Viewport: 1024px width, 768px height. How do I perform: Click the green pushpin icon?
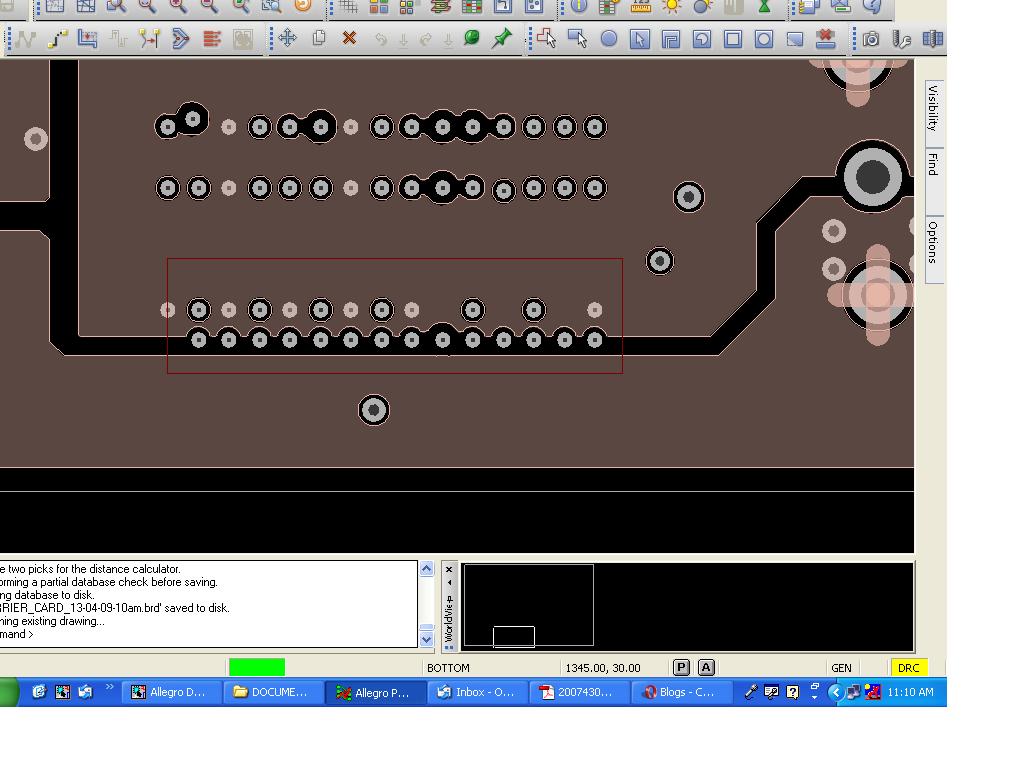click(500, 40)
